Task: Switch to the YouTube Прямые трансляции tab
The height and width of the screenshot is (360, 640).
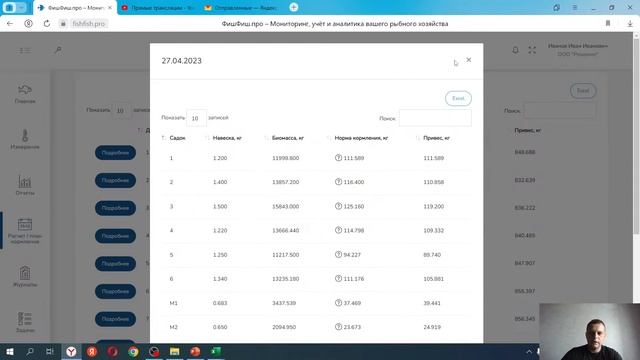Action: coord(158,8)
